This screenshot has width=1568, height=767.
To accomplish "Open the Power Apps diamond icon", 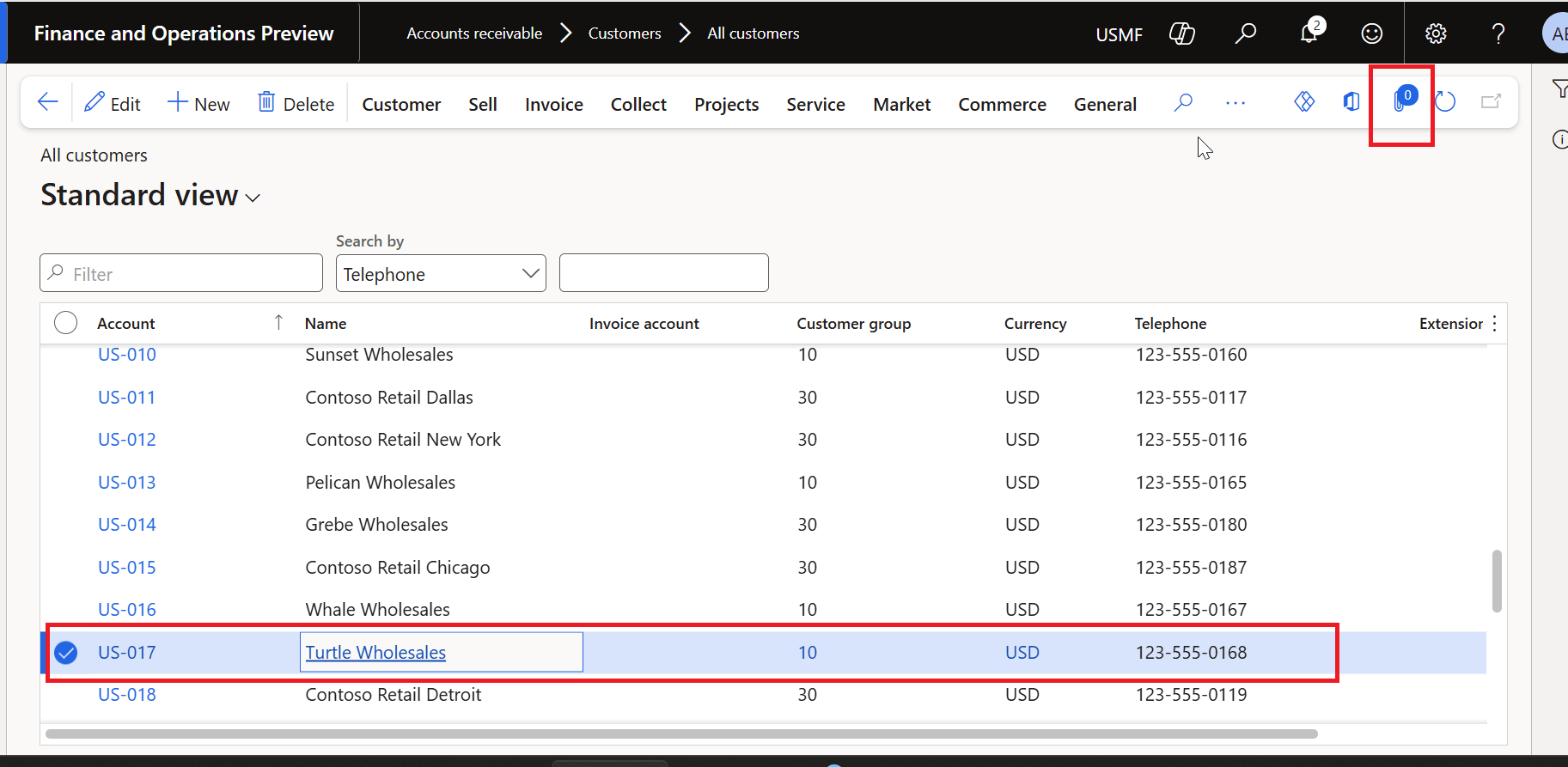I will (1304, 102).
